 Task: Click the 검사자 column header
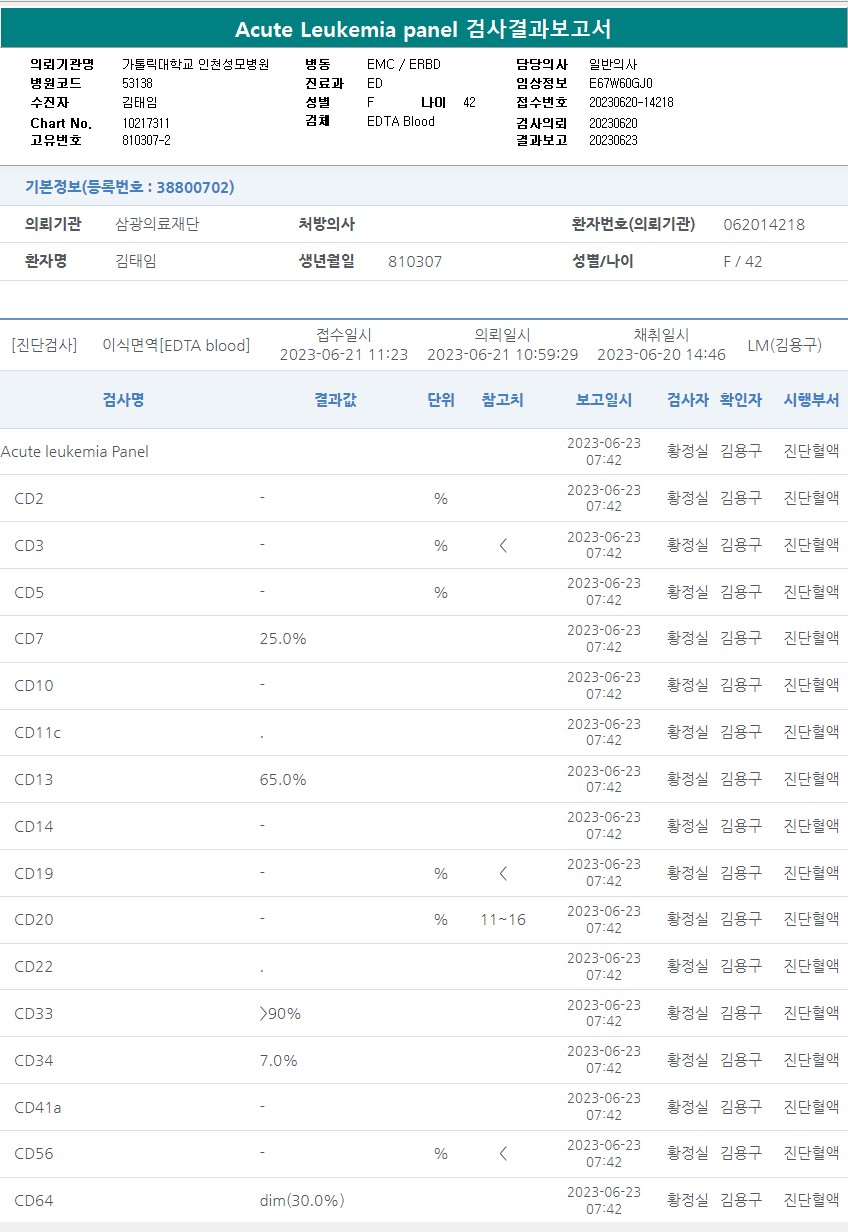688,400
